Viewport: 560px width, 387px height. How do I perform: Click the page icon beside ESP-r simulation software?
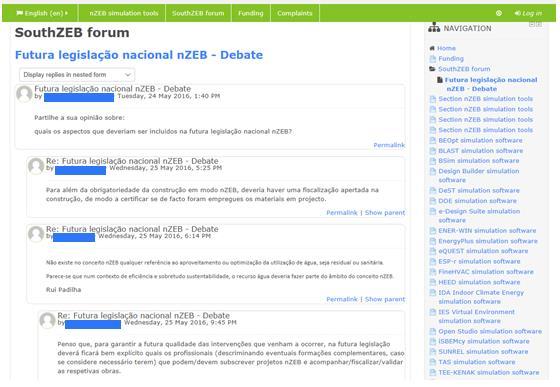[433, 262]
